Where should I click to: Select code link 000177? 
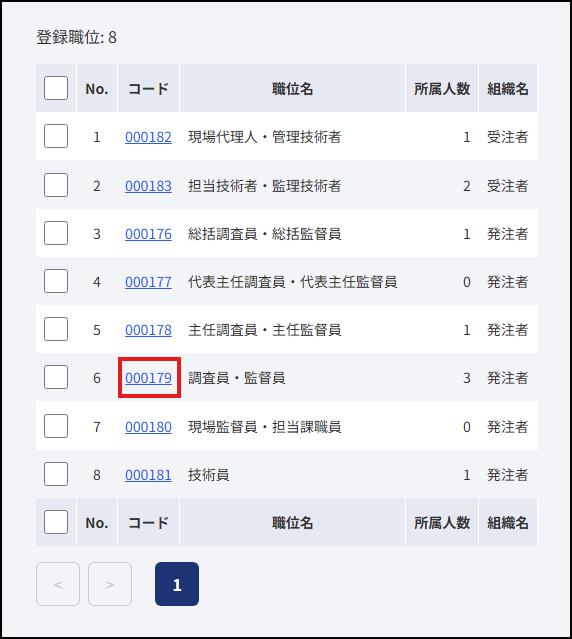pyautogui.click(x=148, y=282)
